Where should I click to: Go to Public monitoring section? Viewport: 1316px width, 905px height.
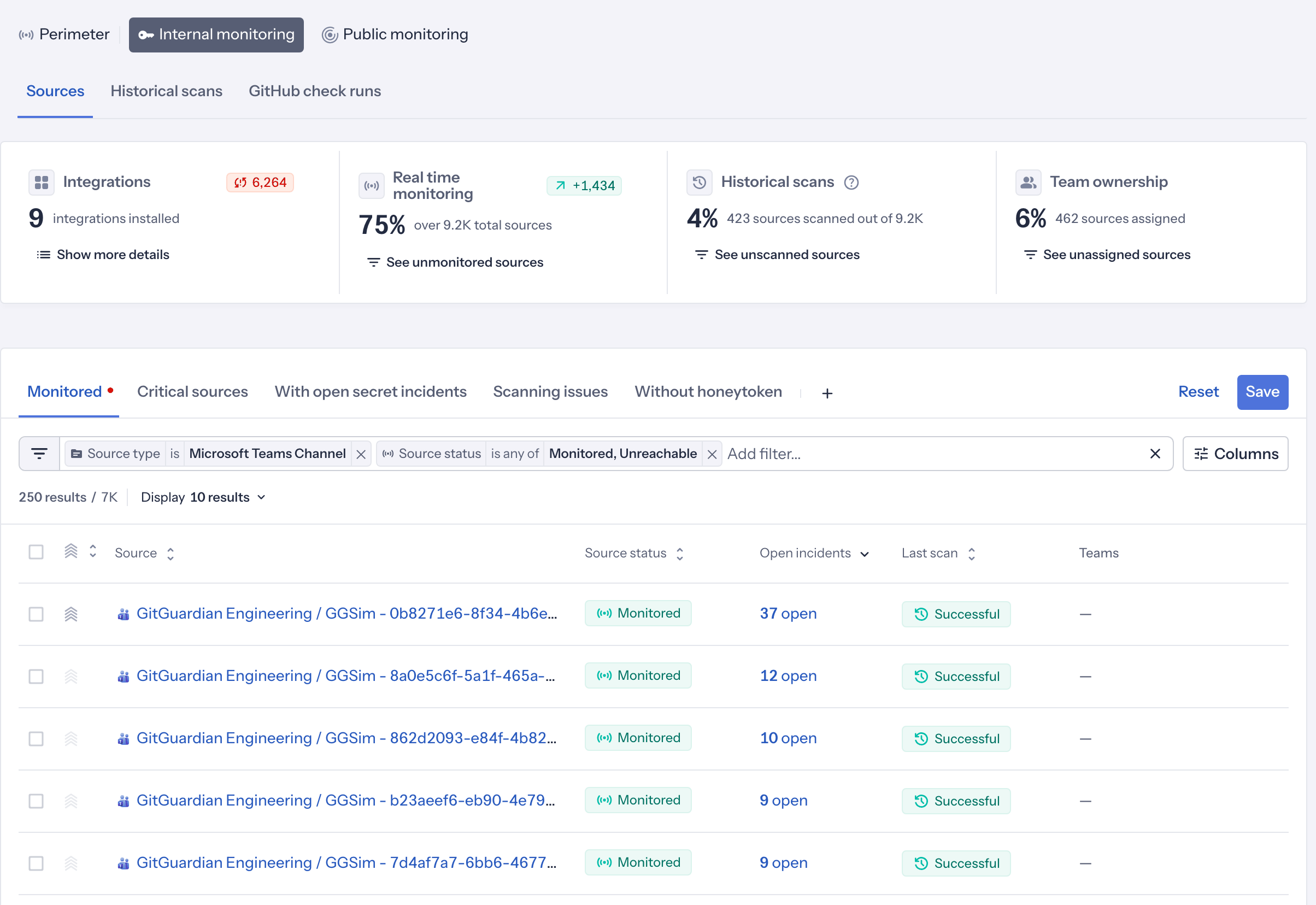pyautogui.click(x=395, y=34)
